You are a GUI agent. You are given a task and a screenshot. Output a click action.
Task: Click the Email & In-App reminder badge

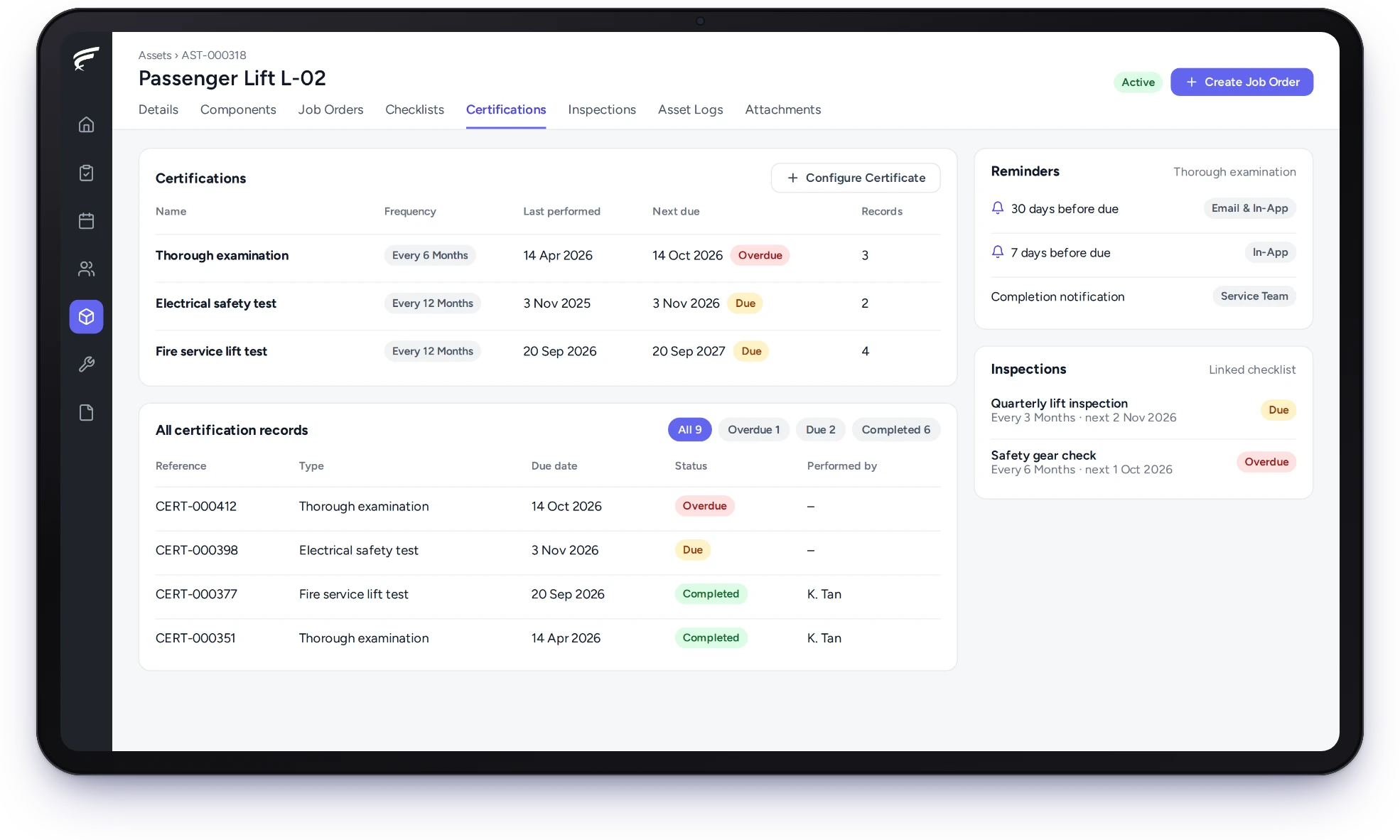coord(1249,208)
